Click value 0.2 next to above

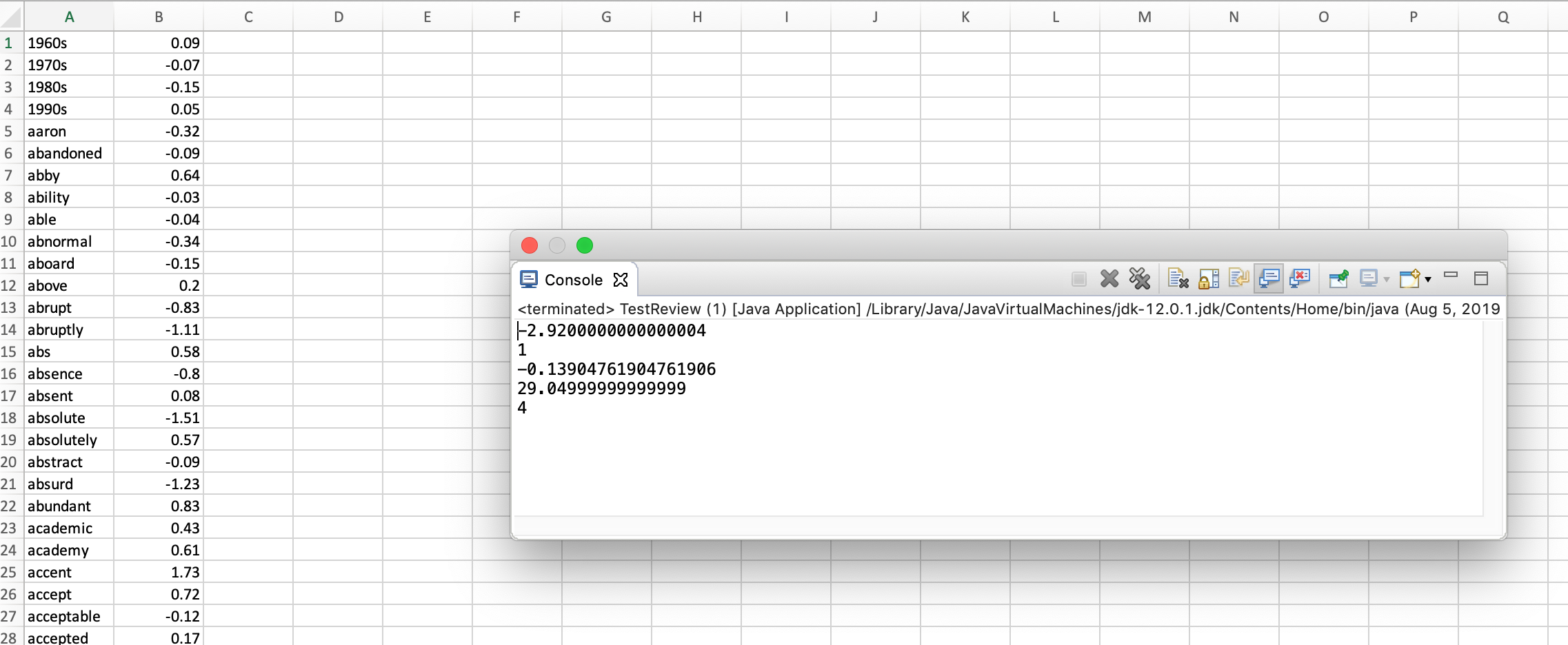click(159, 285)
